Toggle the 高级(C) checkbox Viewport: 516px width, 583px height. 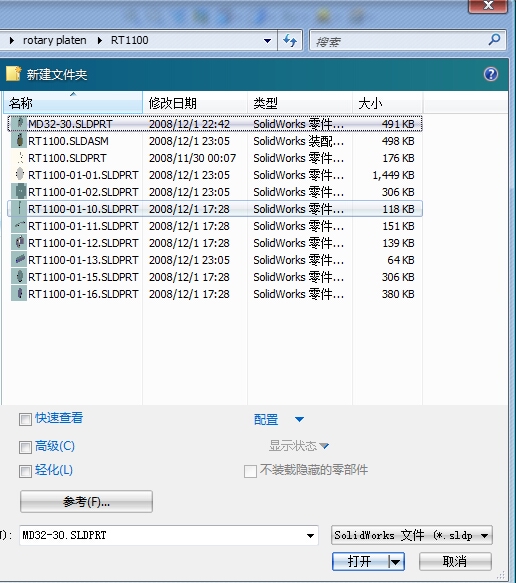pos(25,447)
